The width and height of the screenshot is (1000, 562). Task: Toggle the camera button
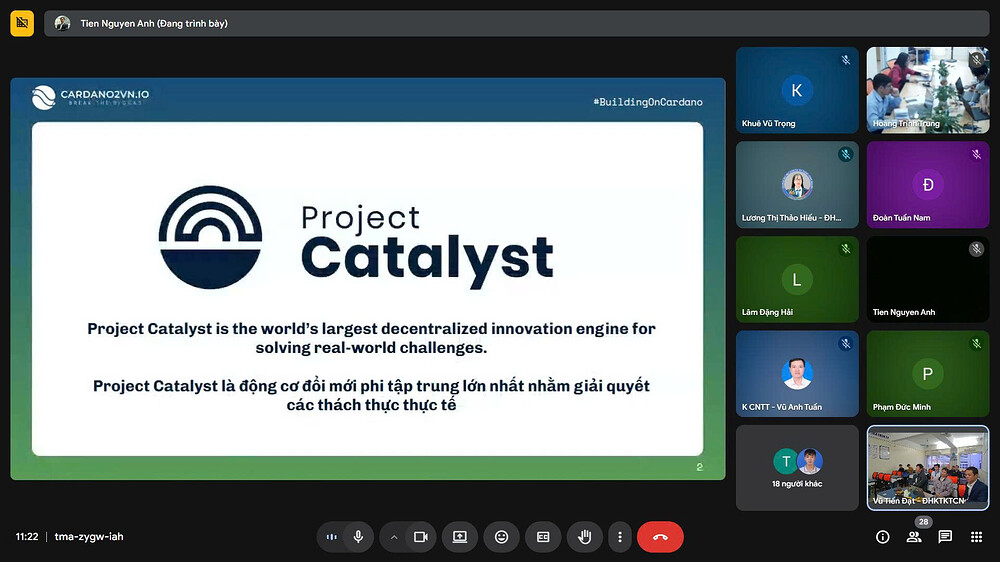421,537
